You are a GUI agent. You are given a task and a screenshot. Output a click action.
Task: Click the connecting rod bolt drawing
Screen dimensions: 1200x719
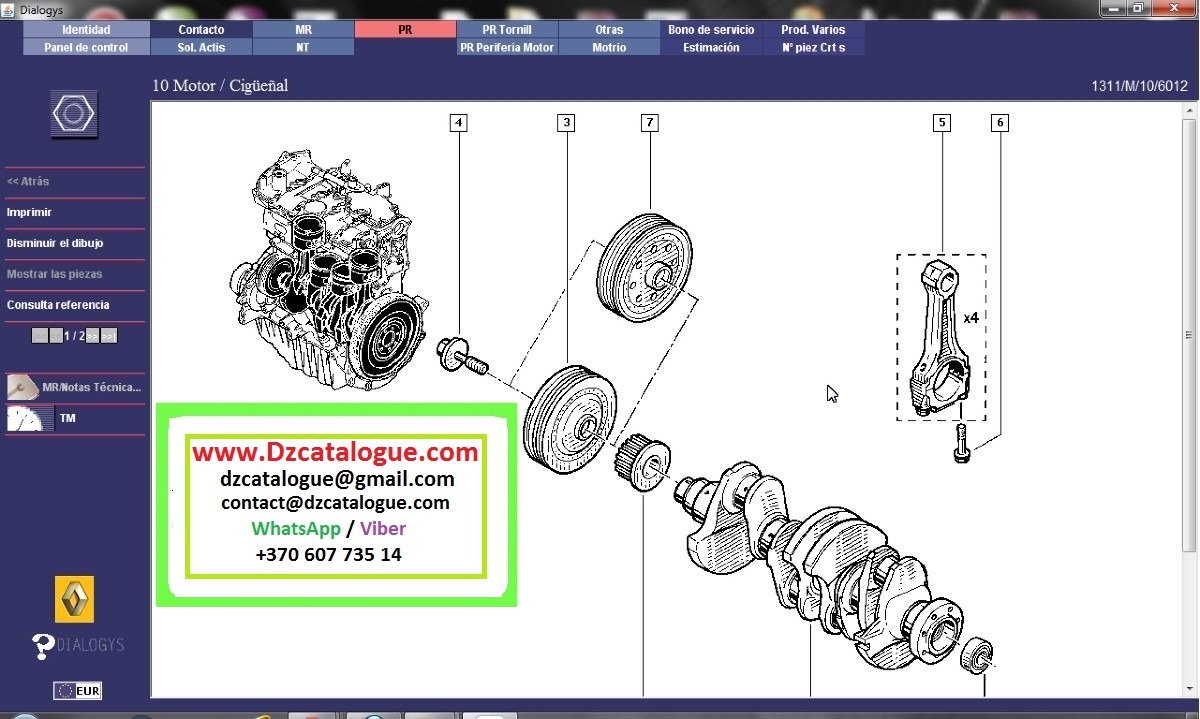click(x=962, y=443)
